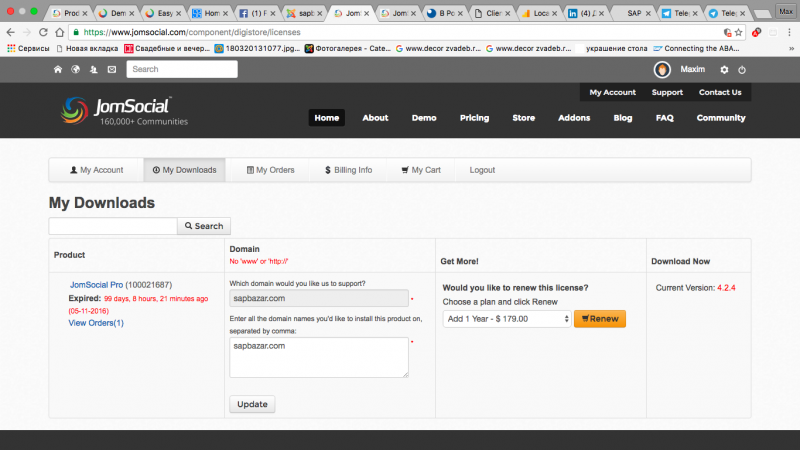The width and height of the screenshot is (800, 450).
Task: Click the View Orders(1) link
Action: [96, 323]
